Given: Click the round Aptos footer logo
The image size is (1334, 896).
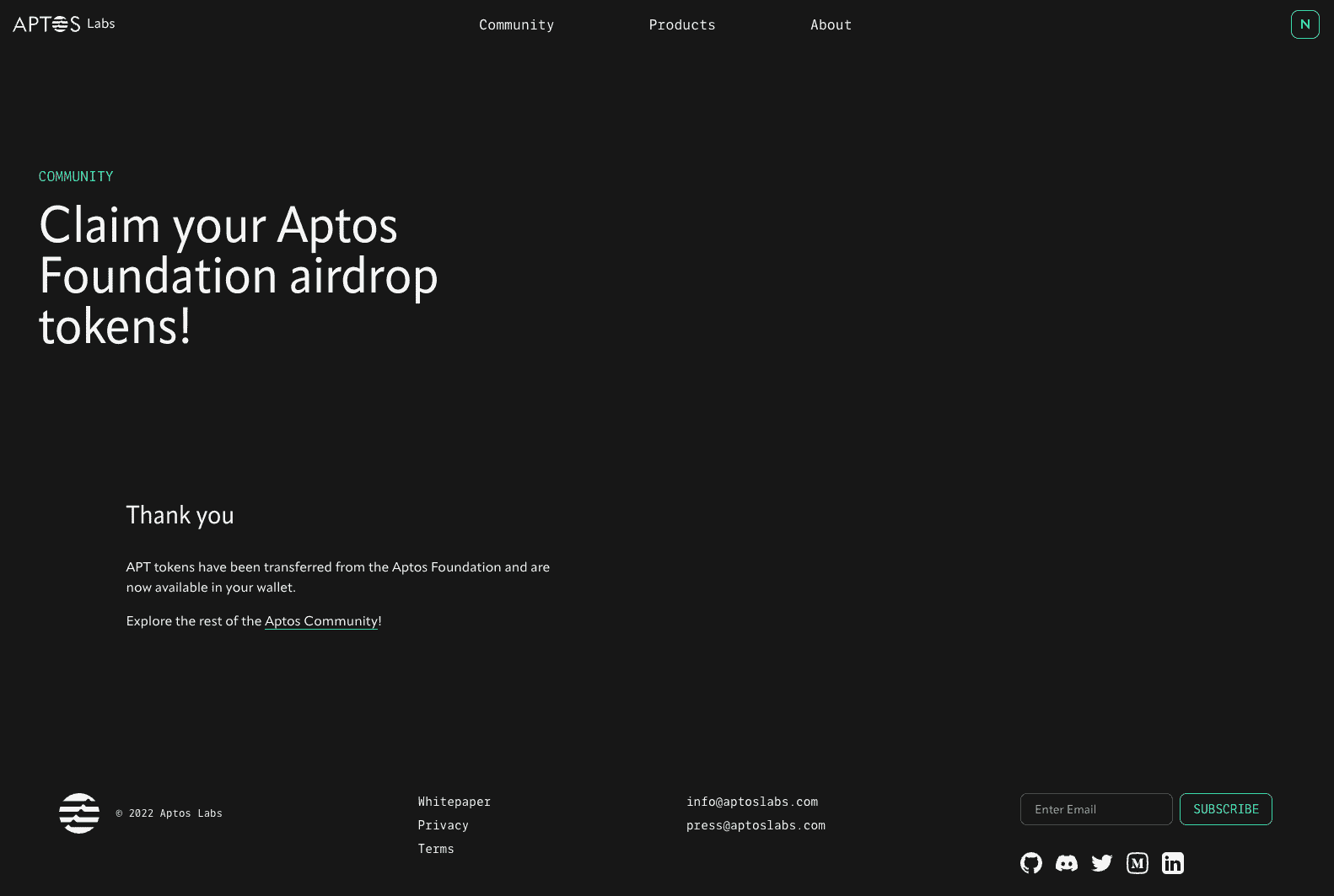Looking at the screenshot, I should [x=79, y=813].
